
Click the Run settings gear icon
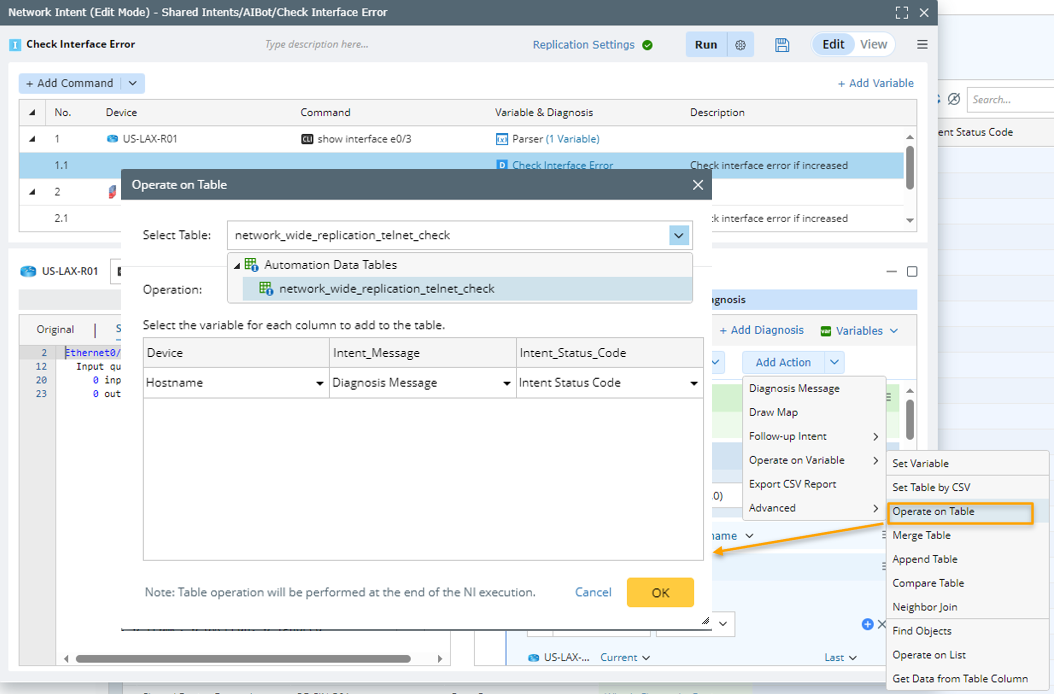740,45
